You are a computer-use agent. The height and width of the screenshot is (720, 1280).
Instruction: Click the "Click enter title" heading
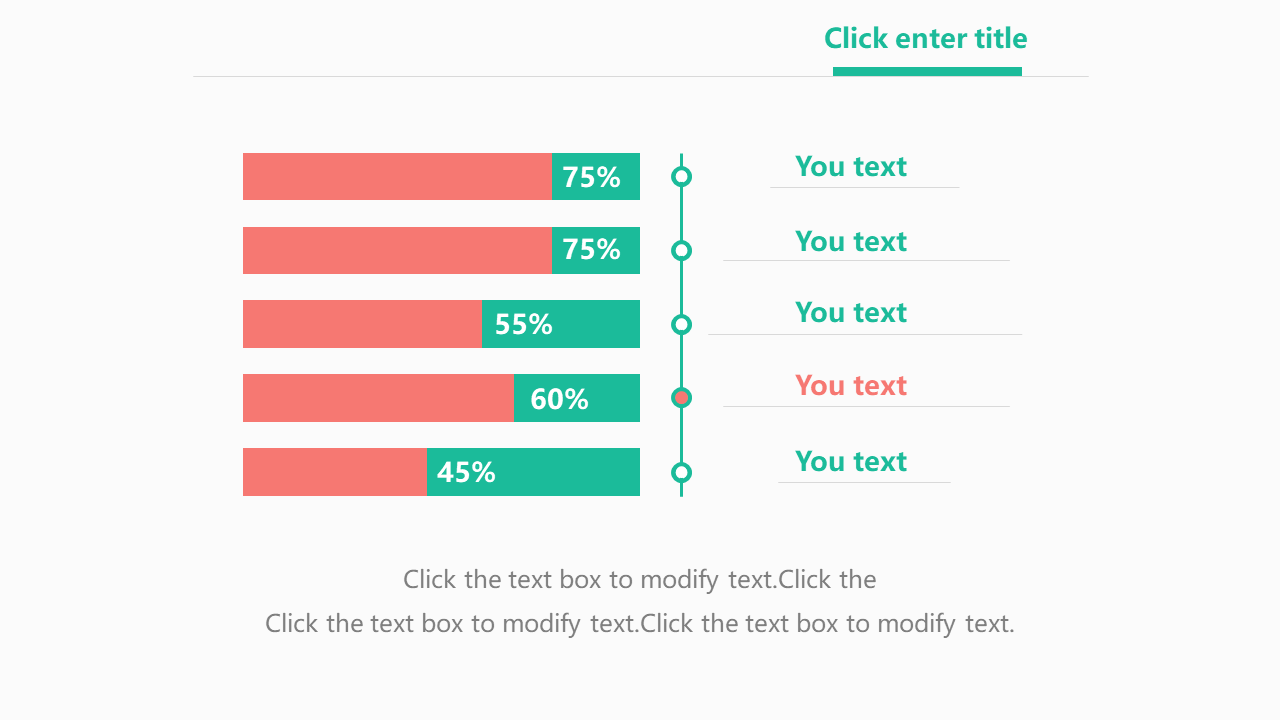(x=925, y=39)
